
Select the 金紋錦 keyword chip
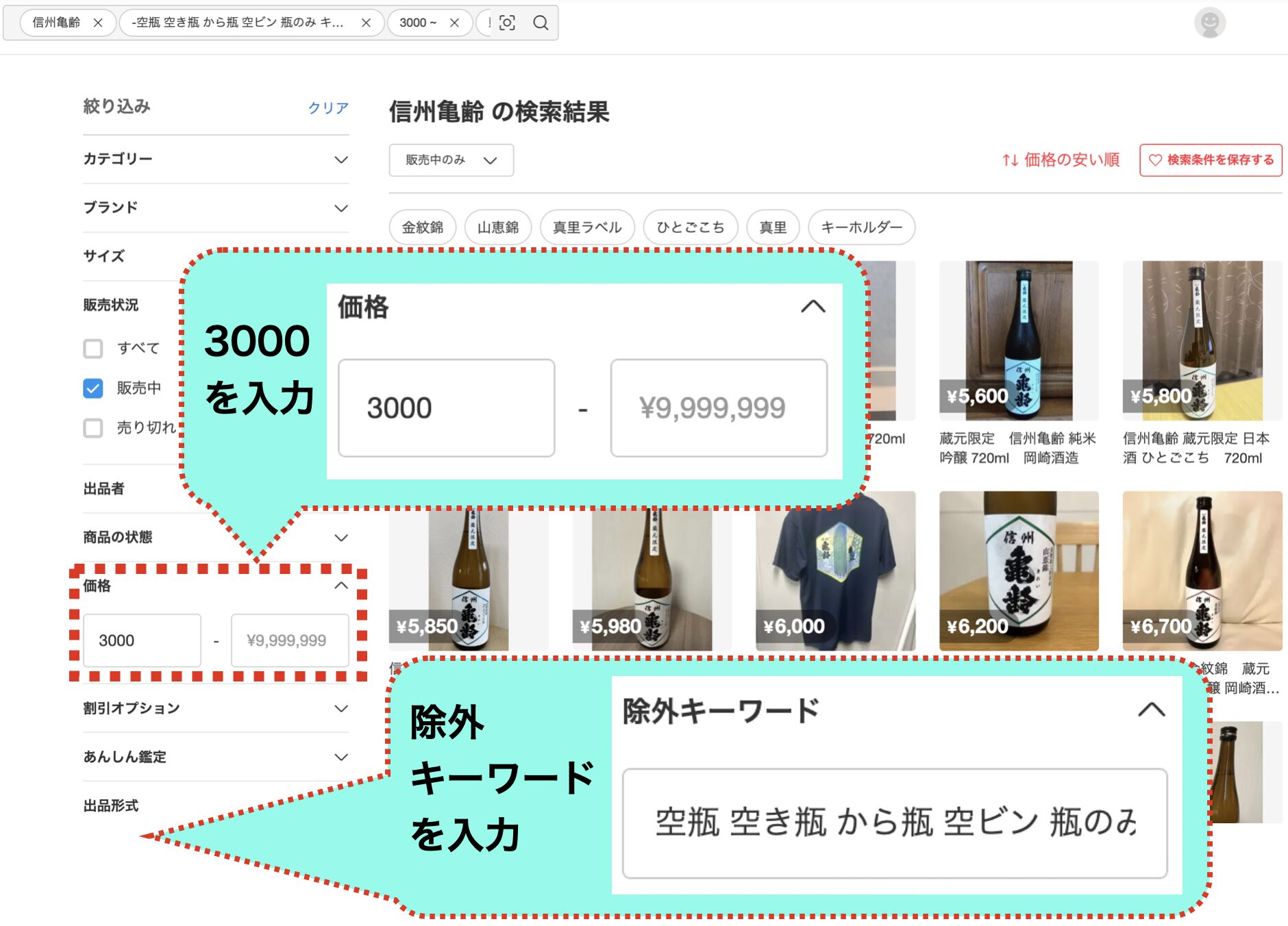click(423, 227)
